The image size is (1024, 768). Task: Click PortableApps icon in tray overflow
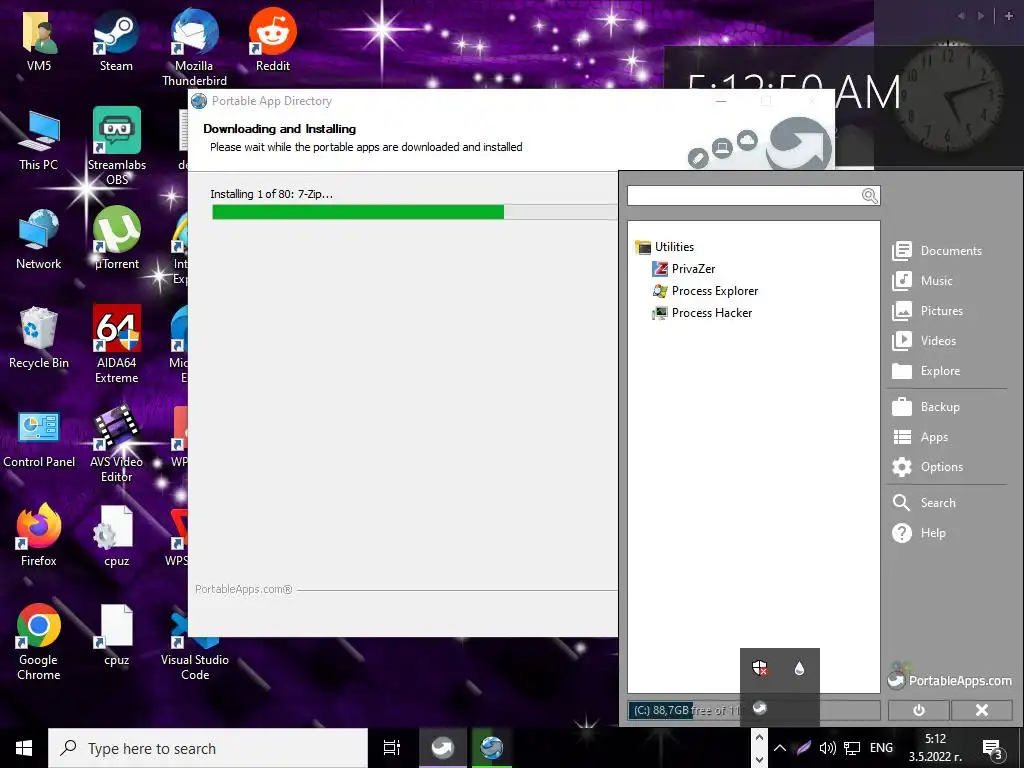pos(760,708)
